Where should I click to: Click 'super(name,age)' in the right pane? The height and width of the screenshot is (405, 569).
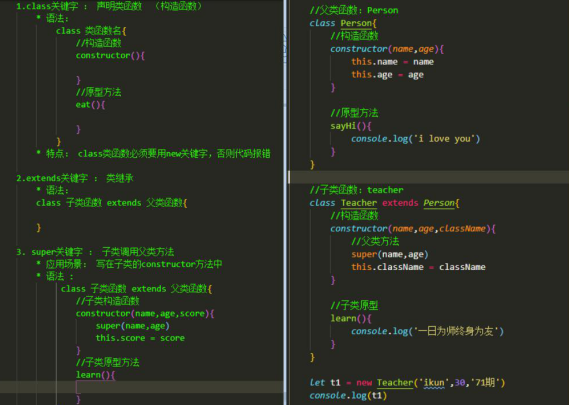[390, 254]
